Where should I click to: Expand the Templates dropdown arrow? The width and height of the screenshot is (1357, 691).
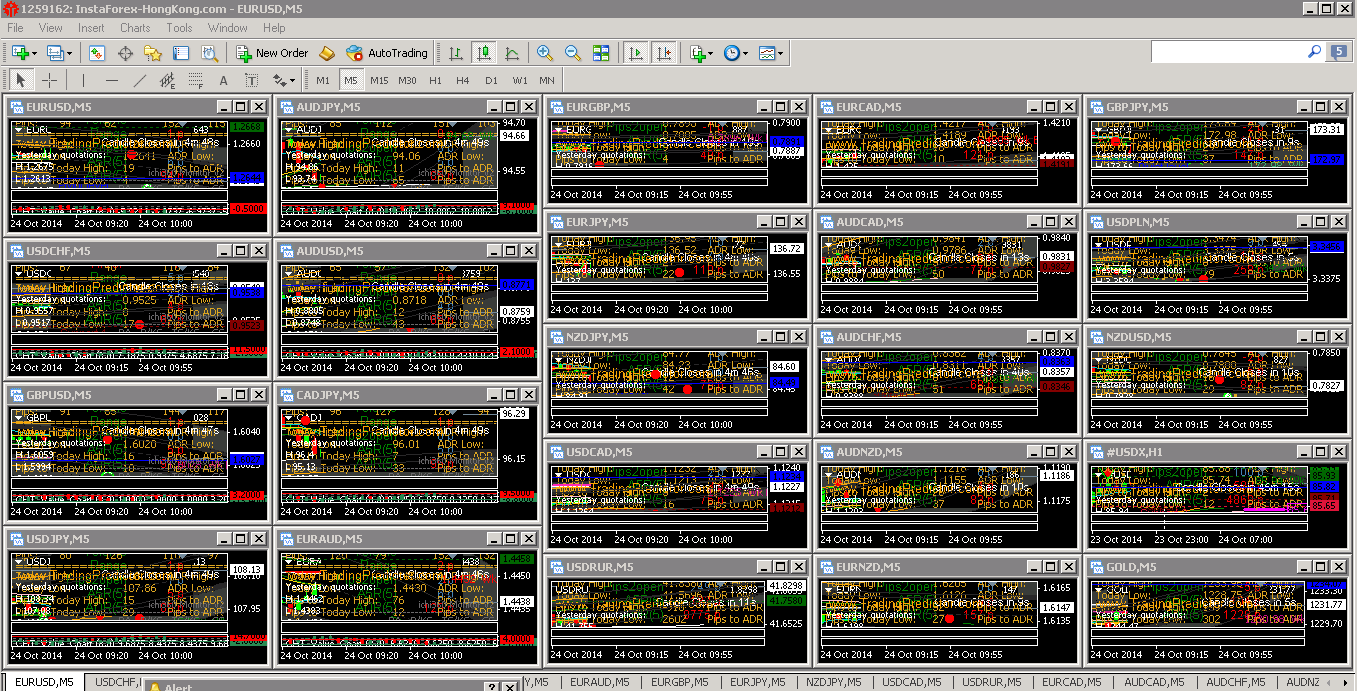coord(781,53)
